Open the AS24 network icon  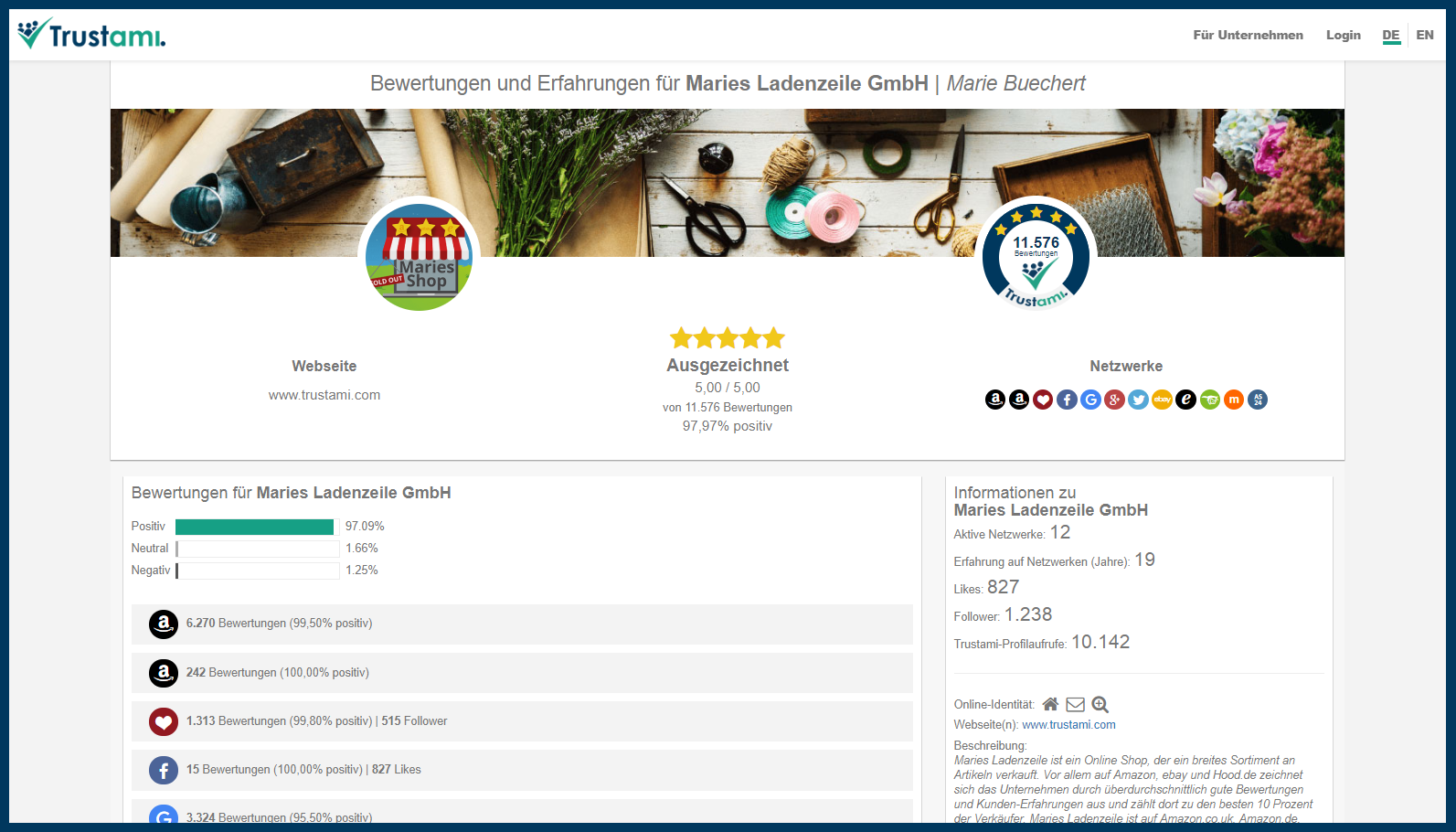(x=1258, y=400)
